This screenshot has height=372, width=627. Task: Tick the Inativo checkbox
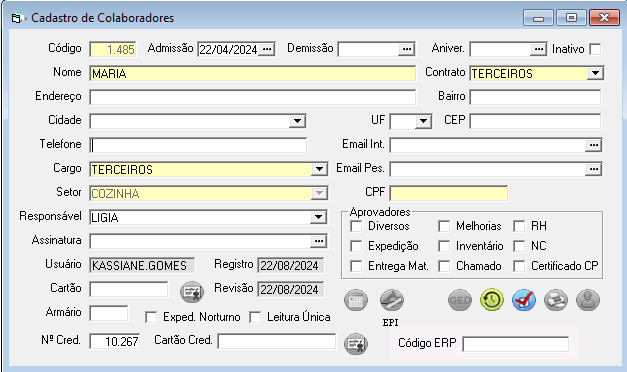595,50
